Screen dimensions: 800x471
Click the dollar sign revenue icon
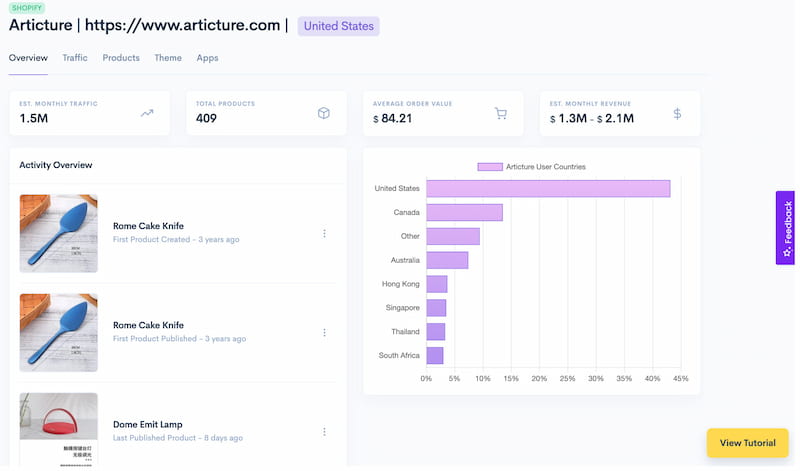(x=677, y=113)
